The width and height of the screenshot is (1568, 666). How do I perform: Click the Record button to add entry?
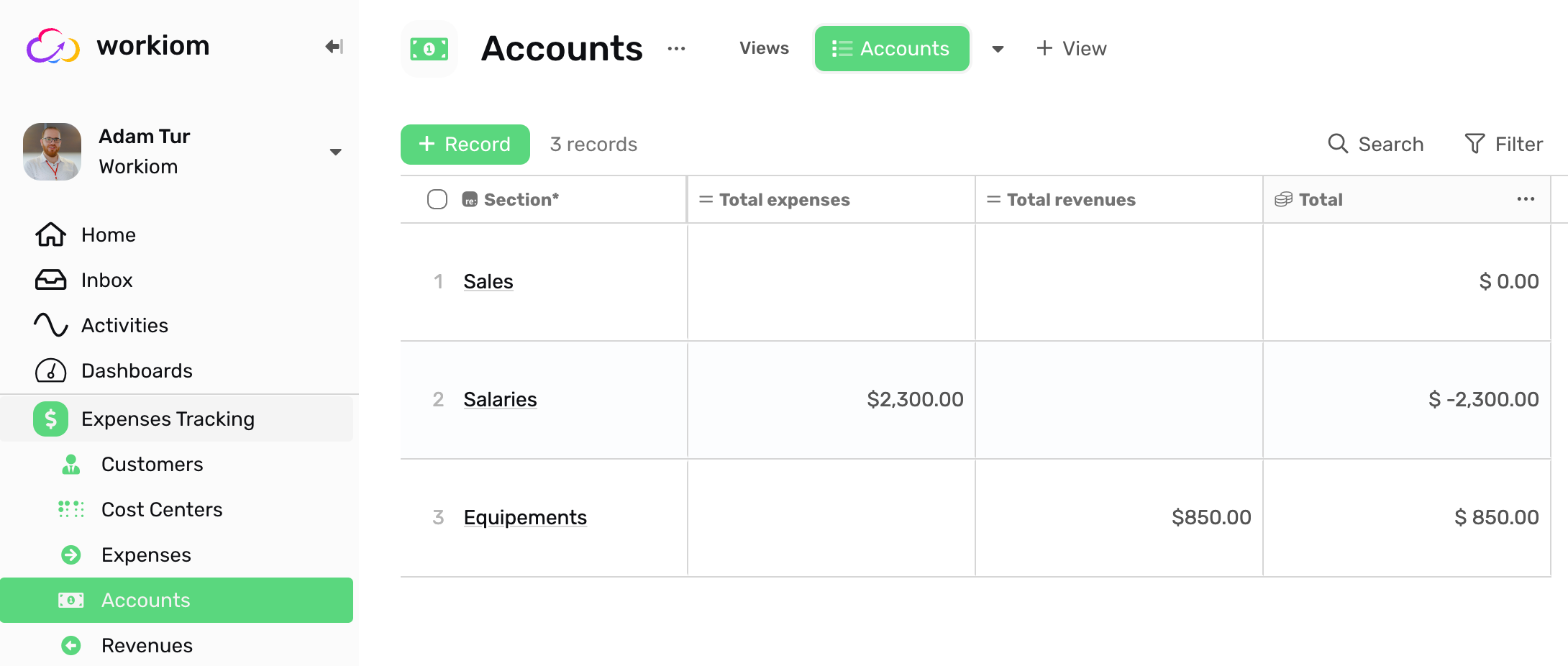(465, 144)
